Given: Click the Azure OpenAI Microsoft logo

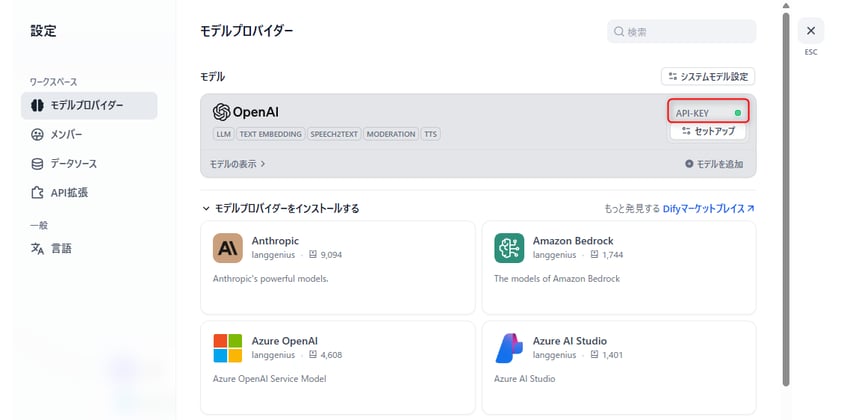Looking at the screenshot, I should tap(228, 348).
